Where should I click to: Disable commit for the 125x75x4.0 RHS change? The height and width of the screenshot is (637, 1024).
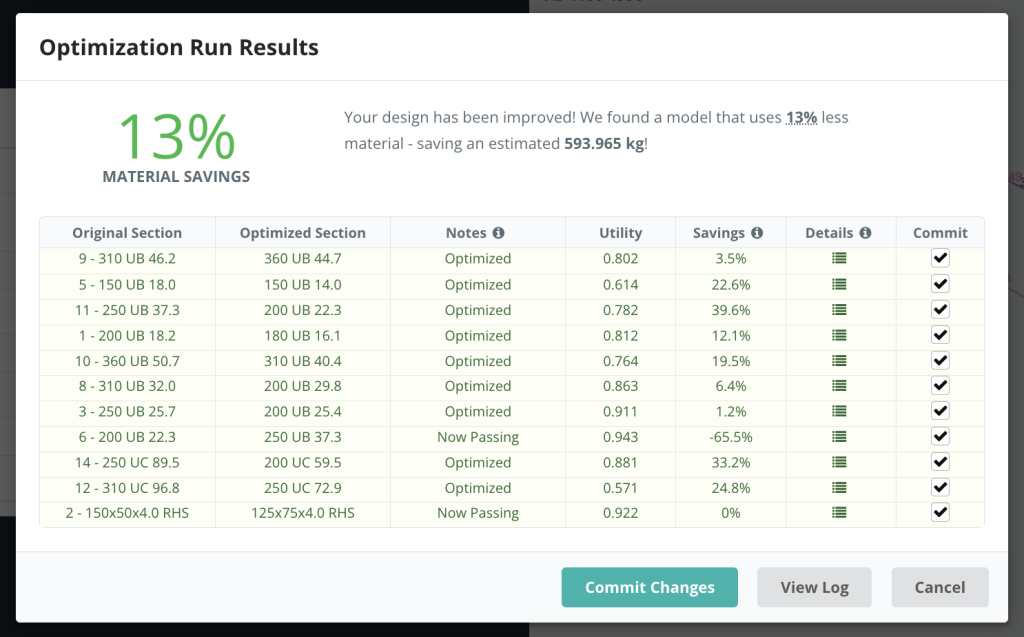pyautogui.click(x=938, y=512)
